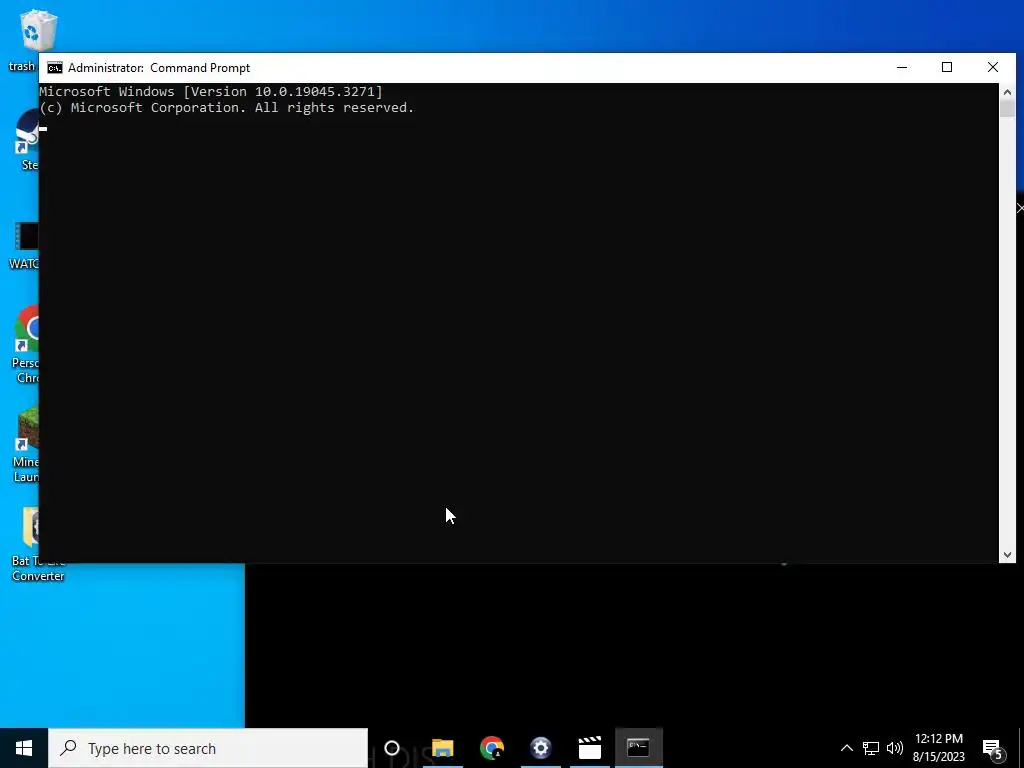
Task: Click the console scrollbar up arrow
Action: click(1007, 92)
